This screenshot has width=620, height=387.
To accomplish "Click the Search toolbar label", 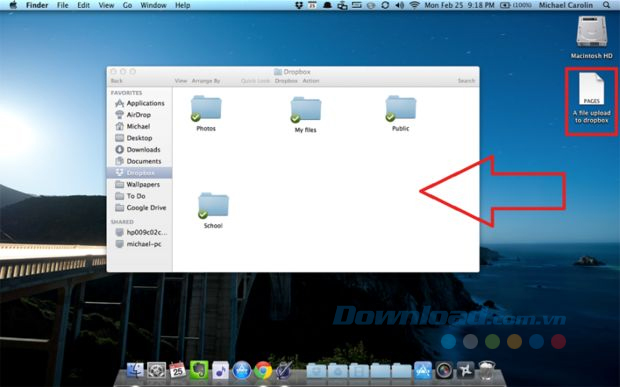I will (x=466, y=81).
